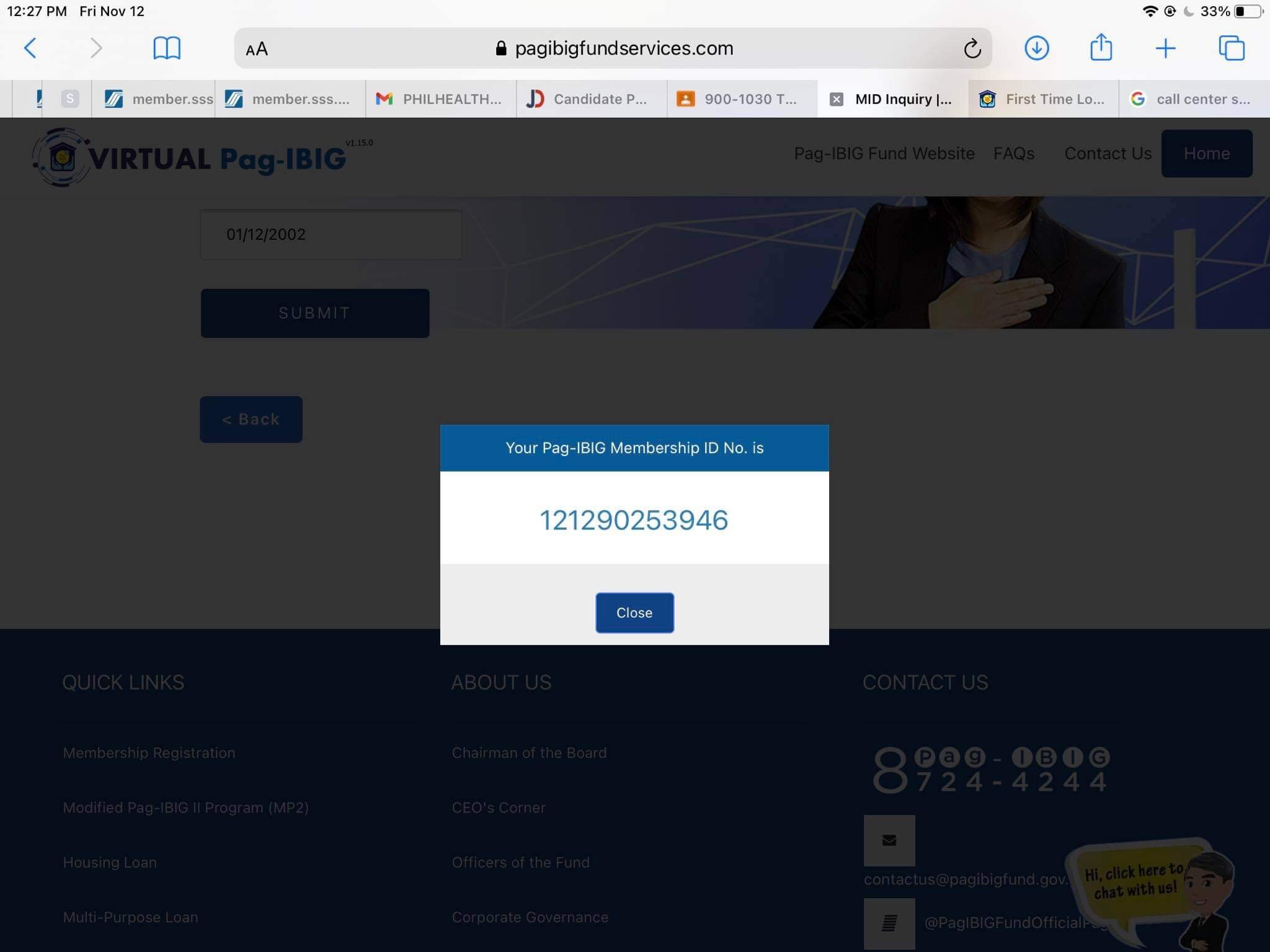The height and width of the screenshot is (952, 1270).
Task: Tap the page reload icon
Action: coord(972,48)
